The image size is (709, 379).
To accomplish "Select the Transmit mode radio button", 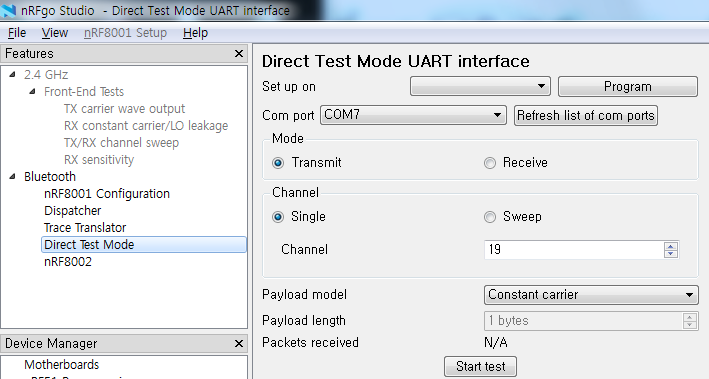I will click(278, 163).
